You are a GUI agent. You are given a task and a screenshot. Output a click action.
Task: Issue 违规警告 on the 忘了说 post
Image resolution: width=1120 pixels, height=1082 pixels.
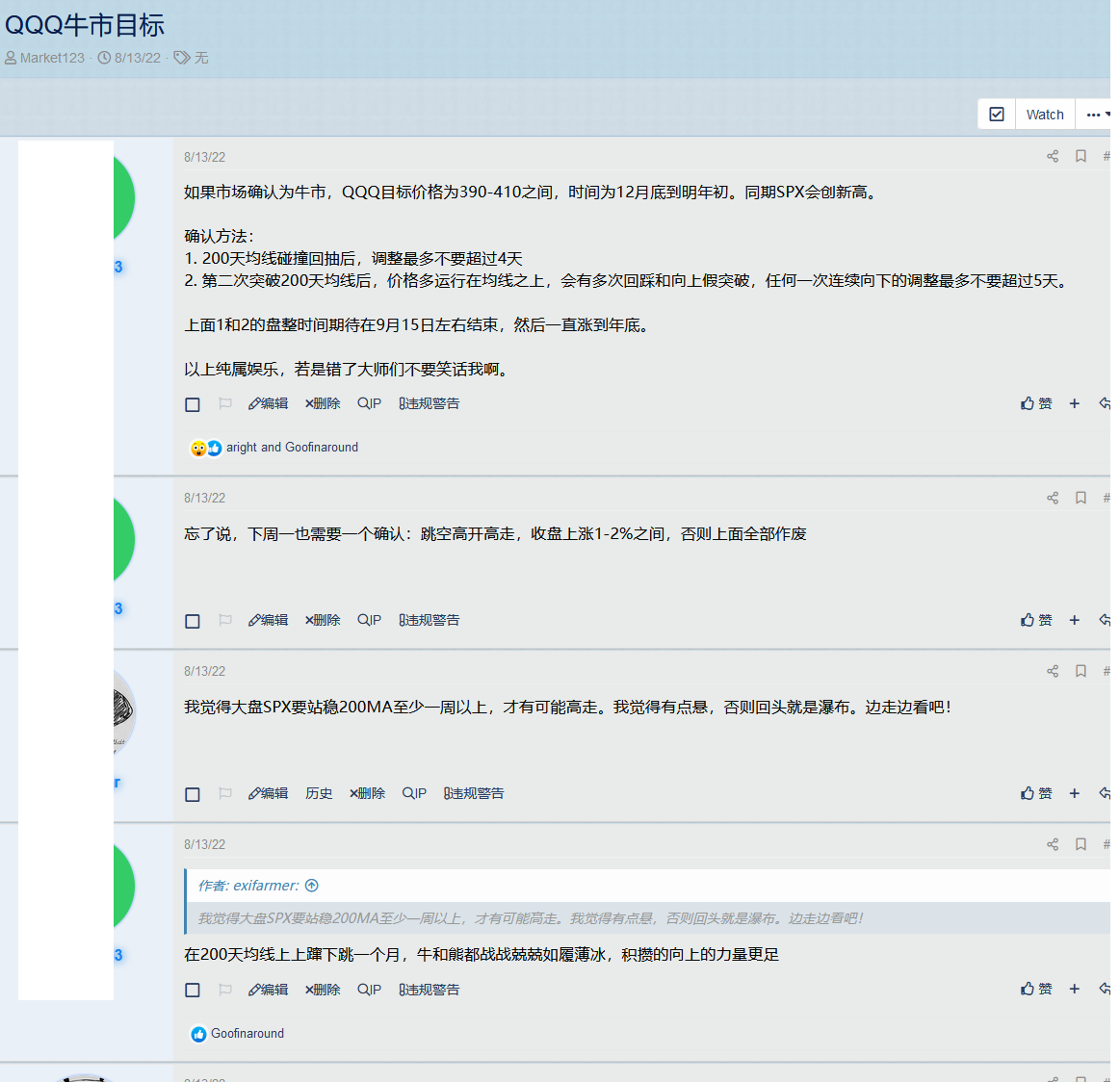coord(429,620)
